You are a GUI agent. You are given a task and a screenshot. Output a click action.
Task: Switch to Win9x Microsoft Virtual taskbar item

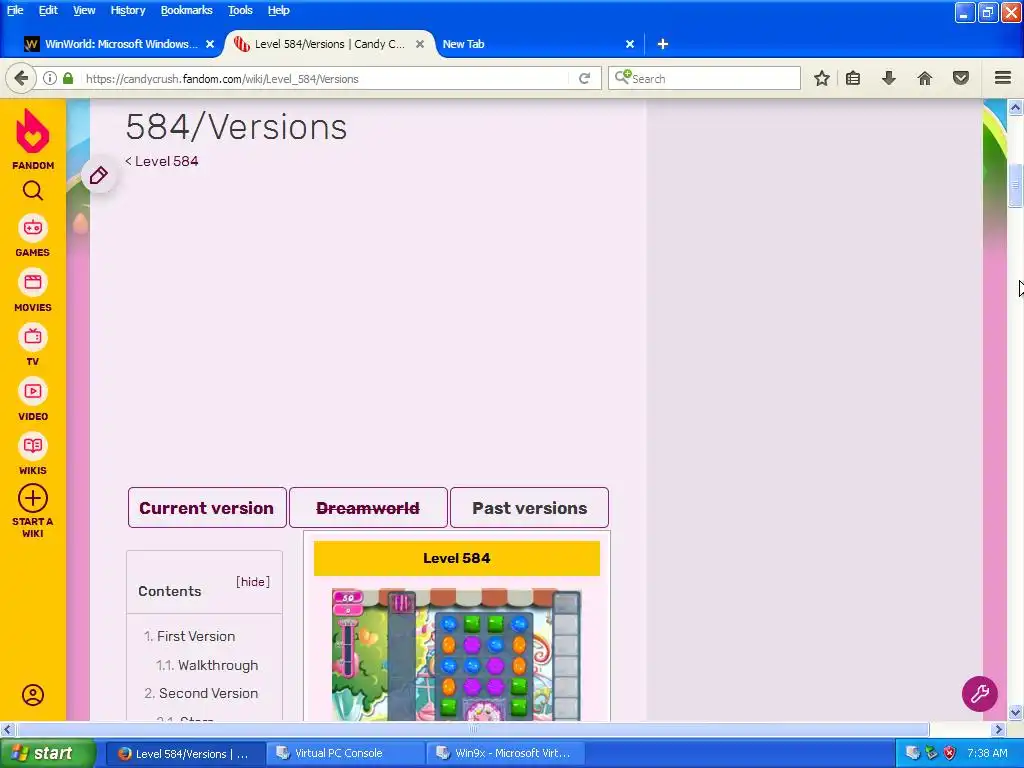pos(505,753)
